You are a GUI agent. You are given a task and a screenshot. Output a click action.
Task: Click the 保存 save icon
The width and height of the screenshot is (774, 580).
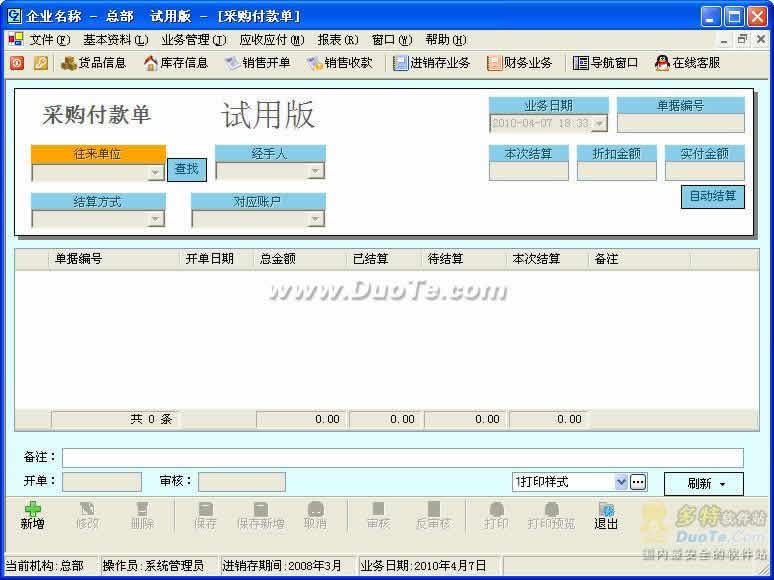pyautogui.click(x=205, y=516)
